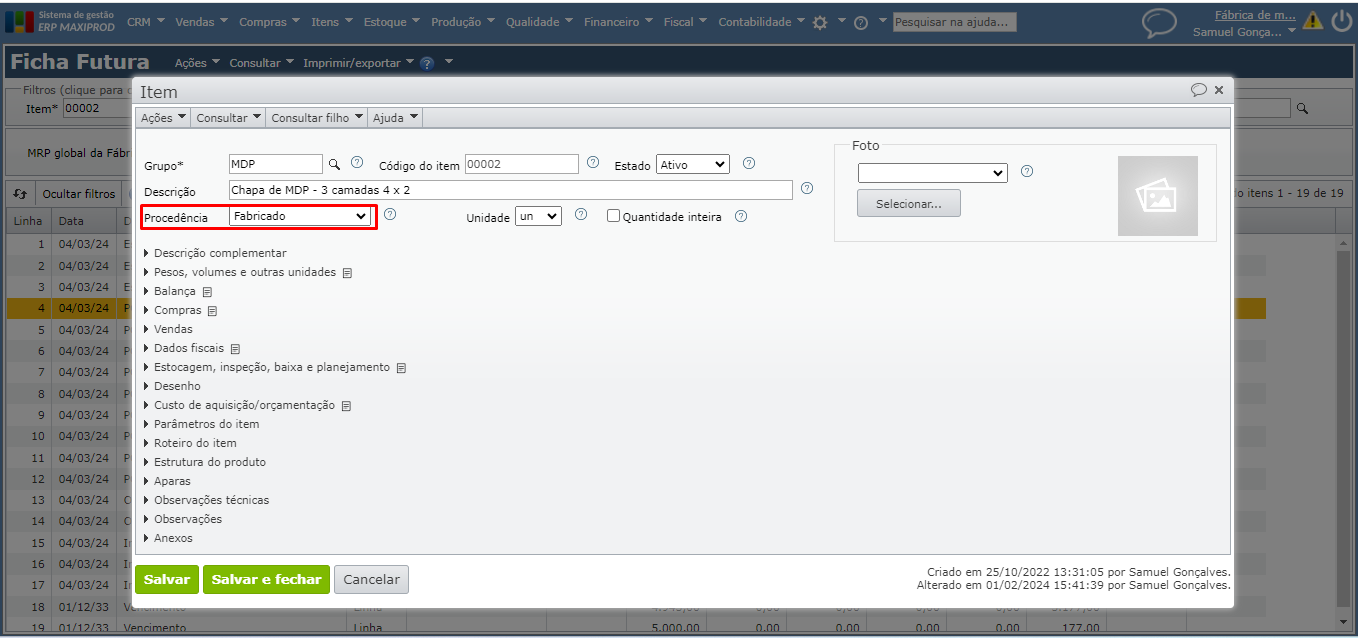This screenshot has width=1358, height=638.
Task: Click note icon beside Compras section
Action: 213,311
